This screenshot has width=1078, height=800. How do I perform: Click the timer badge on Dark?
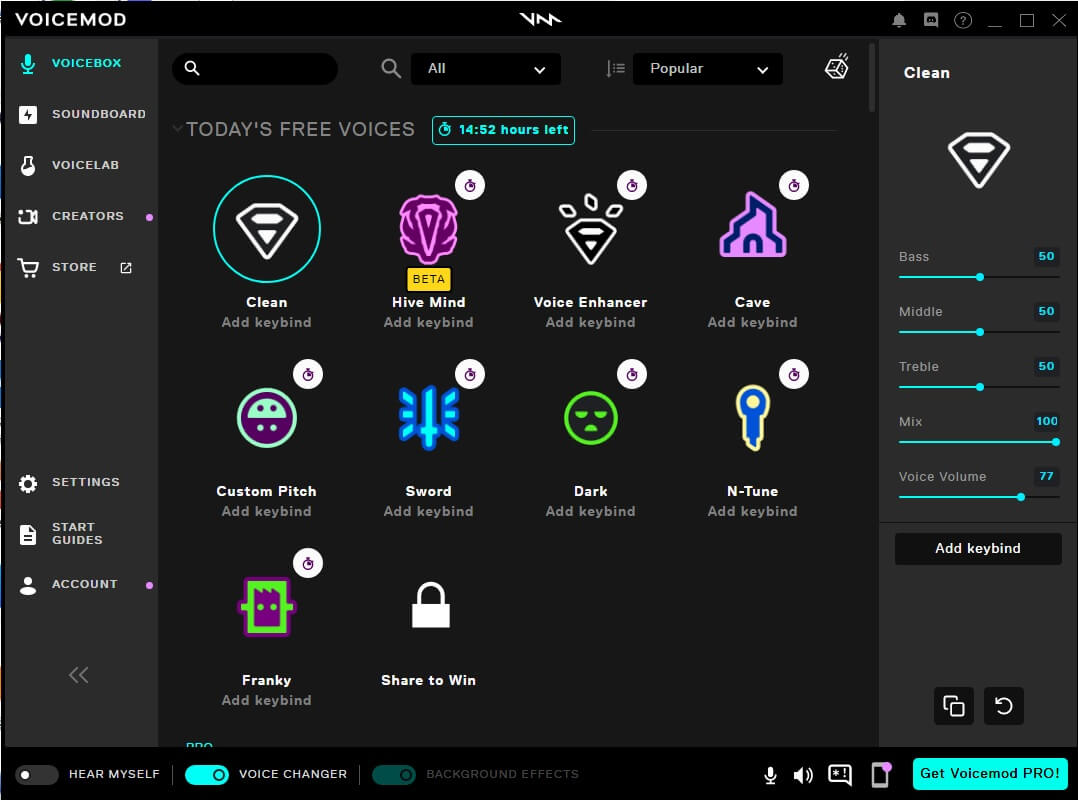(x=632, y=375)
